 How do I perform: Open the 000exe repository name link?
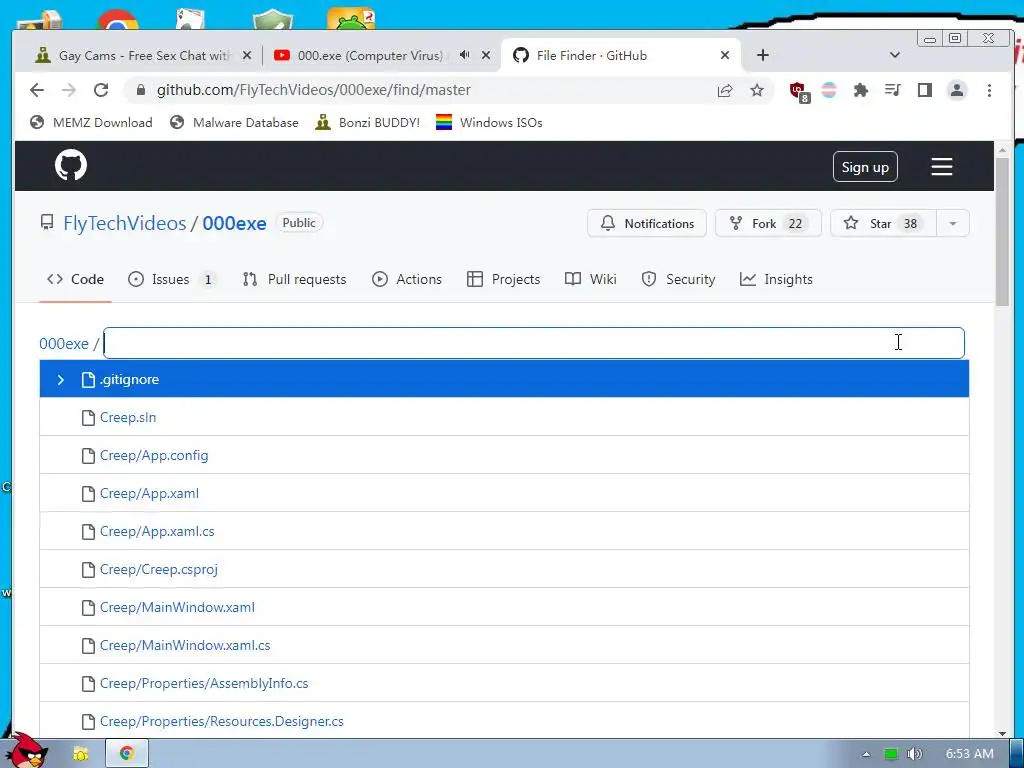click(234, 223)
